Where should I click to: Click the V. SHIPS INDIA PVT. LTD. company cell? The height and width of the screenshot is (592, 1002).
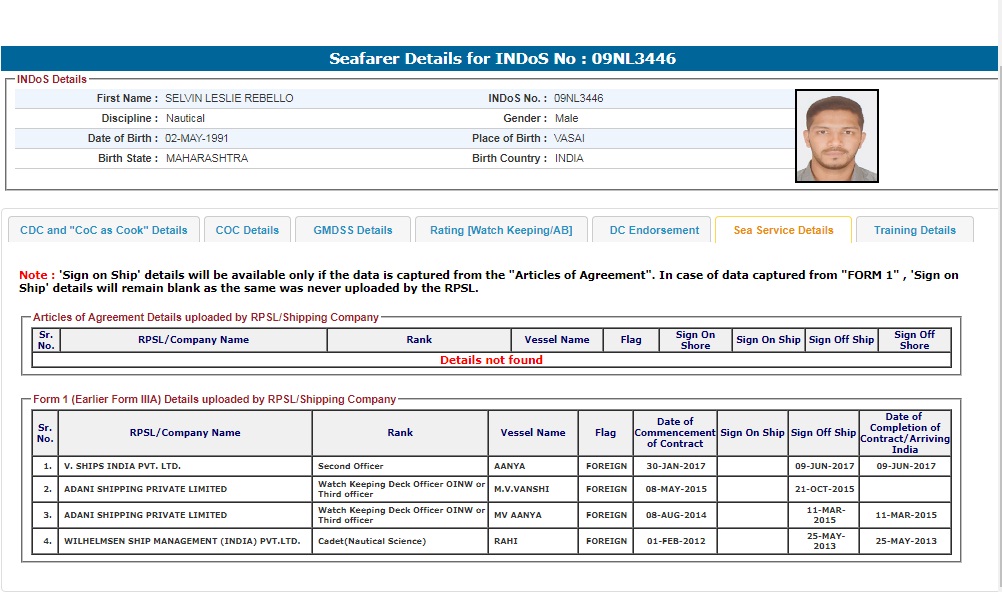122,466
